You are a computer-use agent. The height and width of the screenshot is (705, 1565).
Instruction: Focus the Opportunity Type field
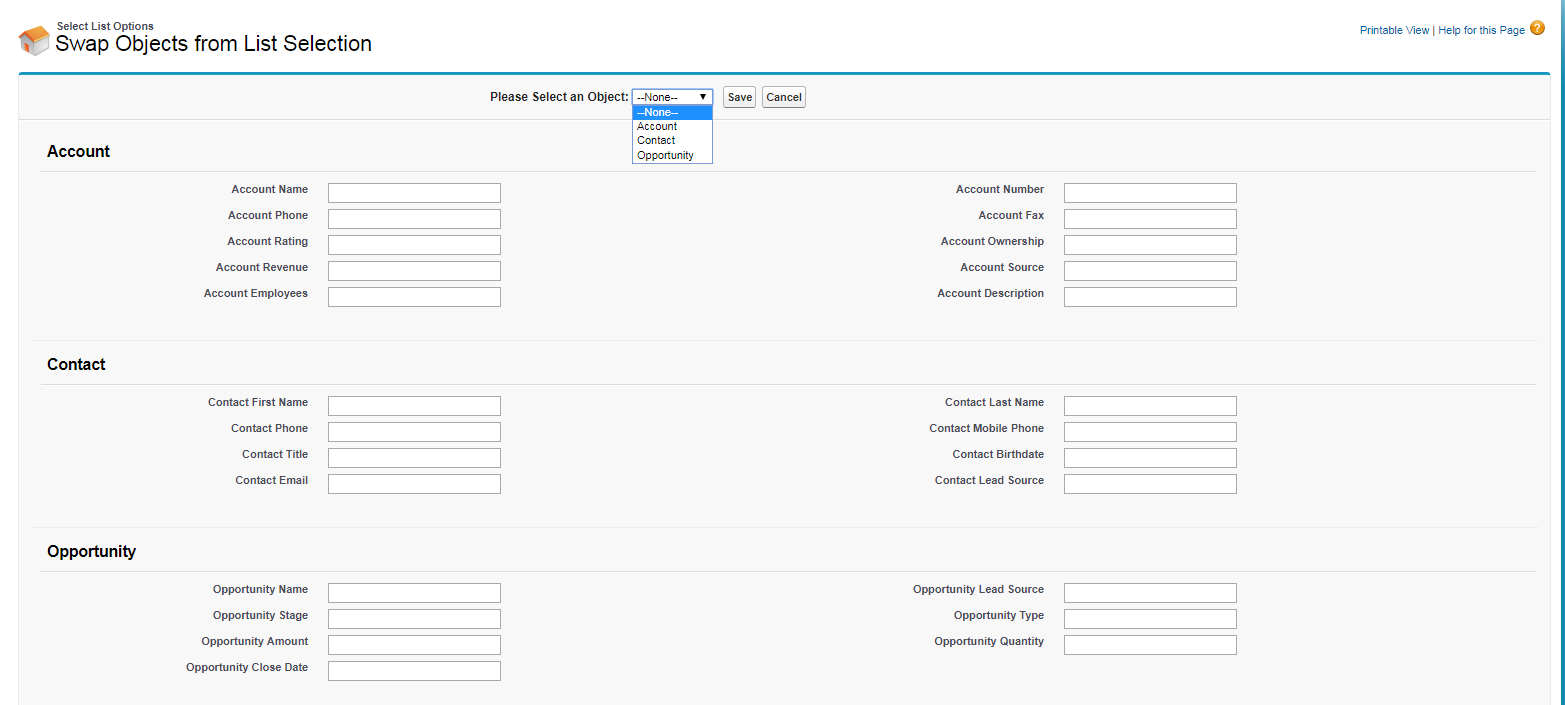pos(1150,619)
